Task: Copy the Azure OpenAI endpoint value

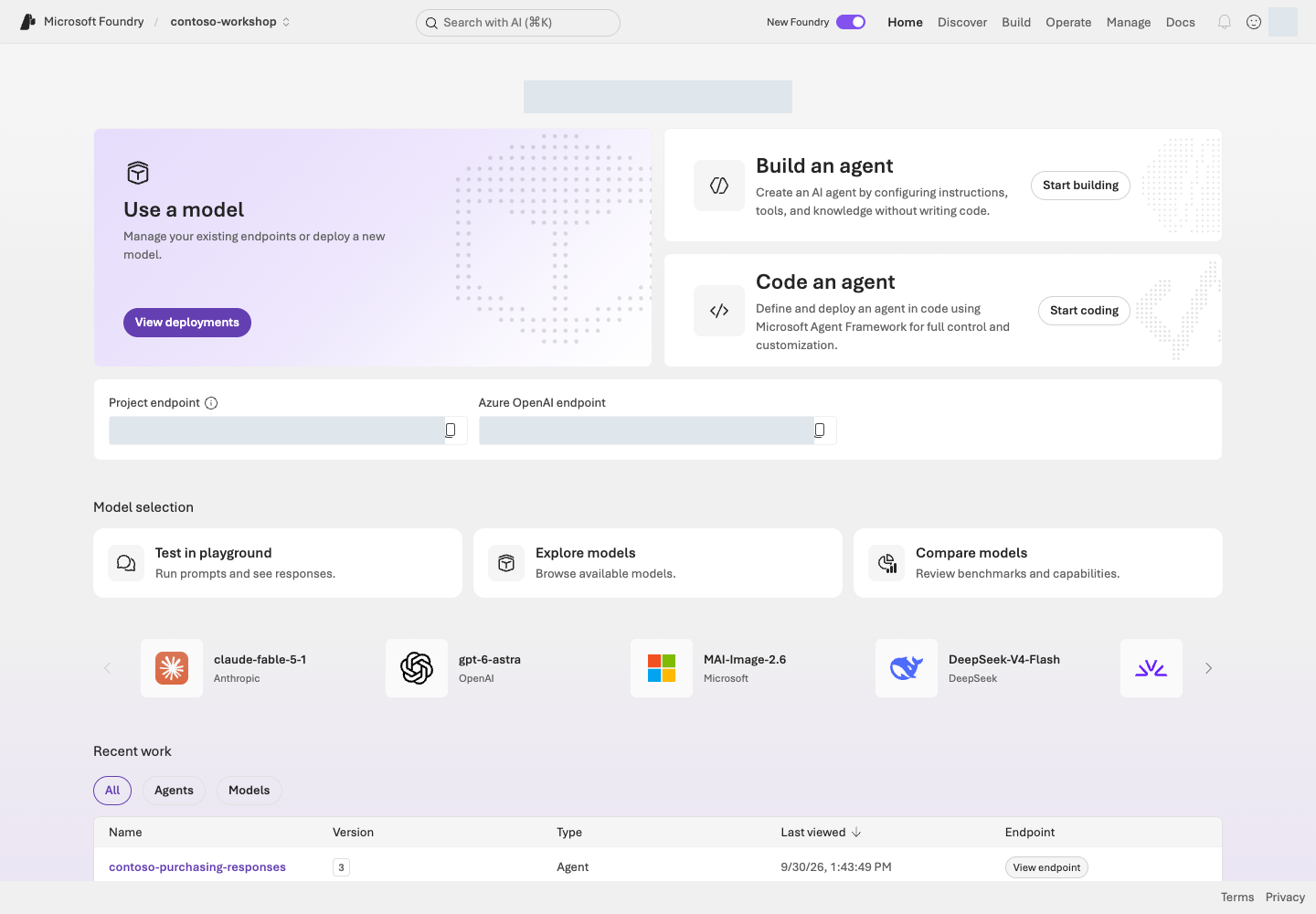Action: 820,430
